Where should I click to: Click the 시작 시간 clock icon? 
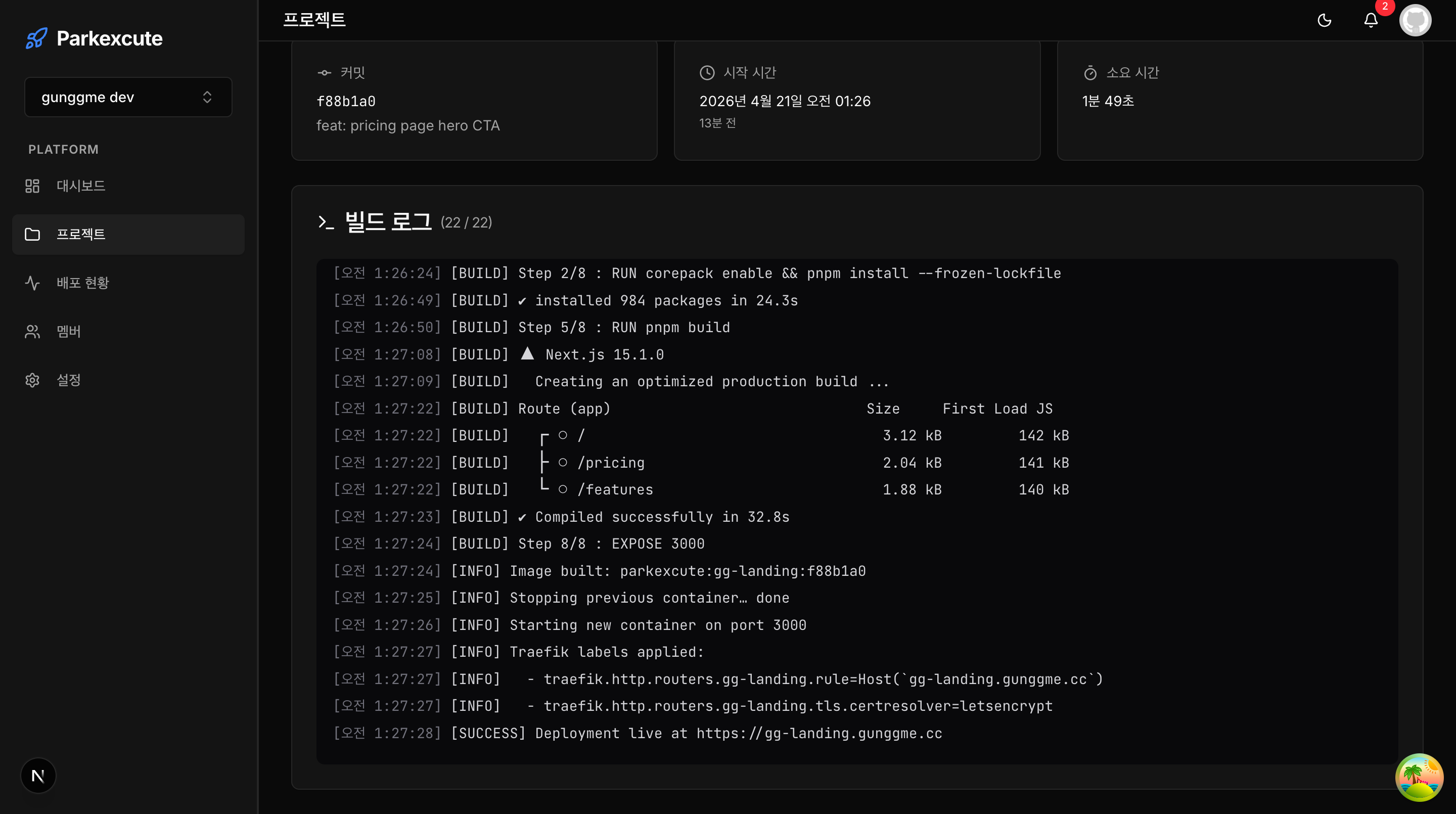(707, 72)
